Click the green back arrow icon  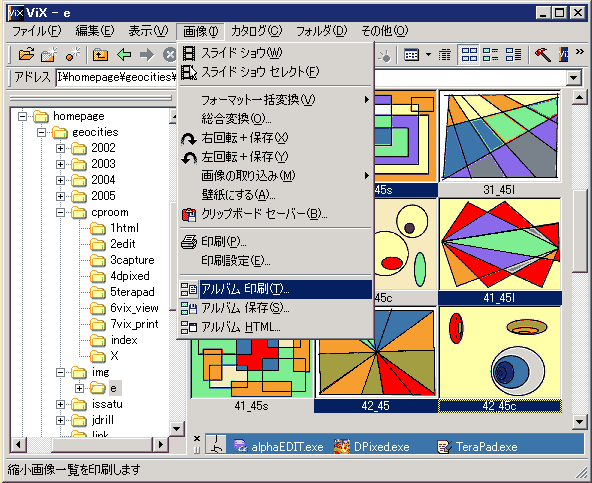(124, 55)
